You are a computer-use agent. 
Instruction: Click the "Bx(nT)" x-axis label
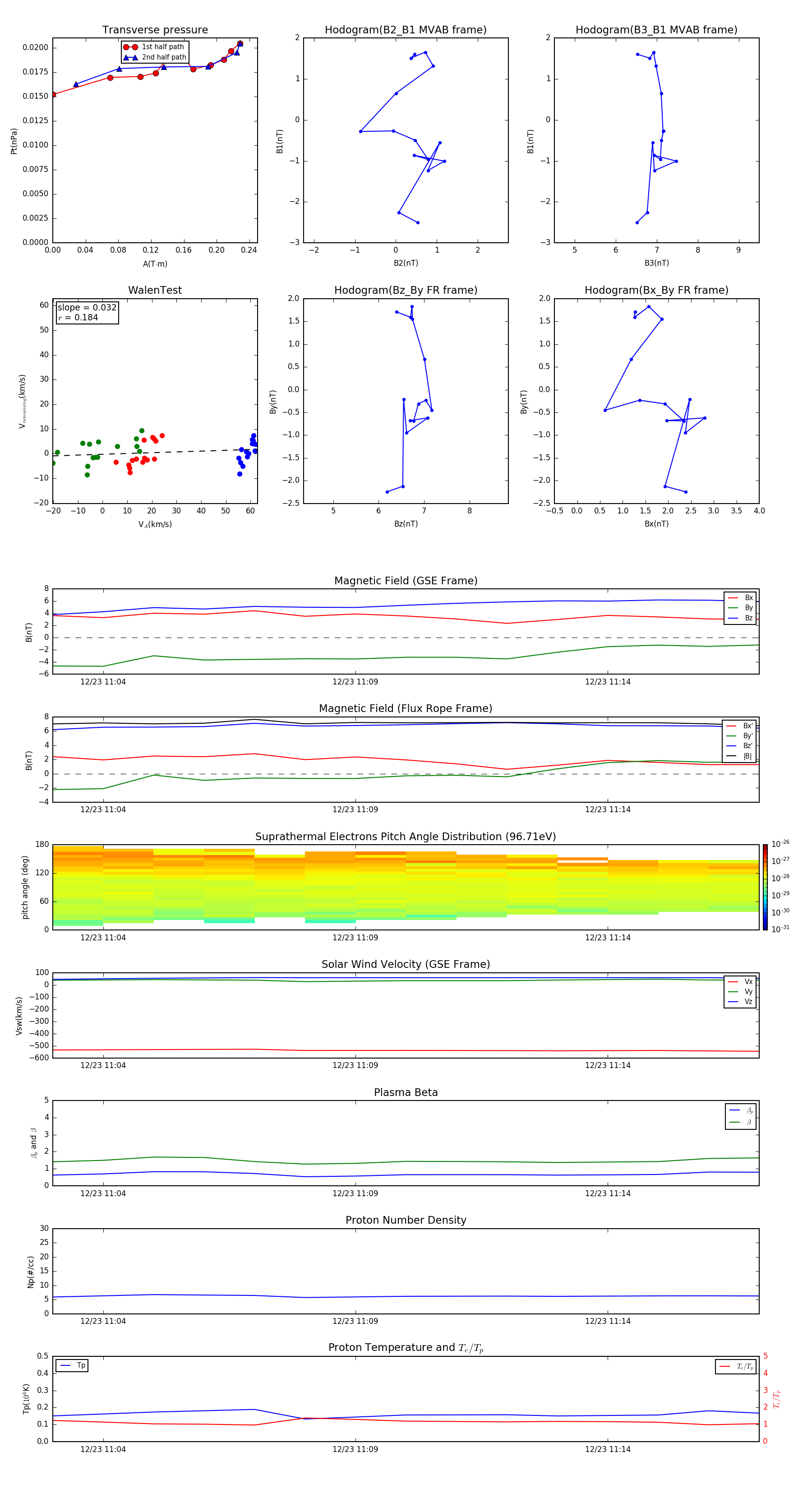pyautogui.click(x=656, y=524)
